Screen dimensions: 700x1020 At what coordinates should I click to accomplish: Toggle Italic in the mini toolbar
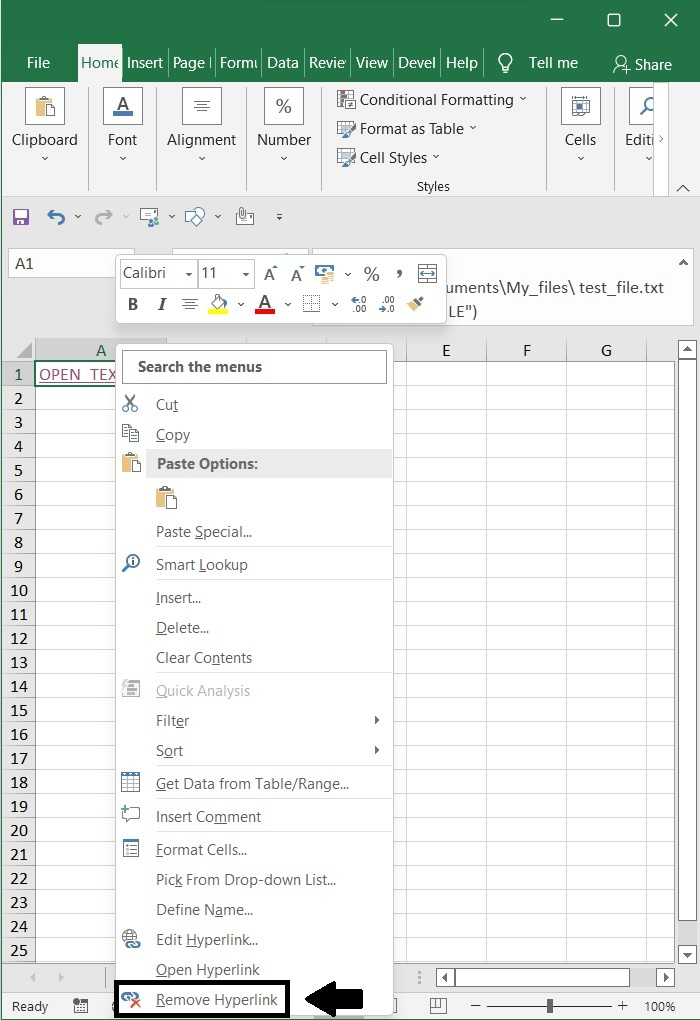coord(161,304)
